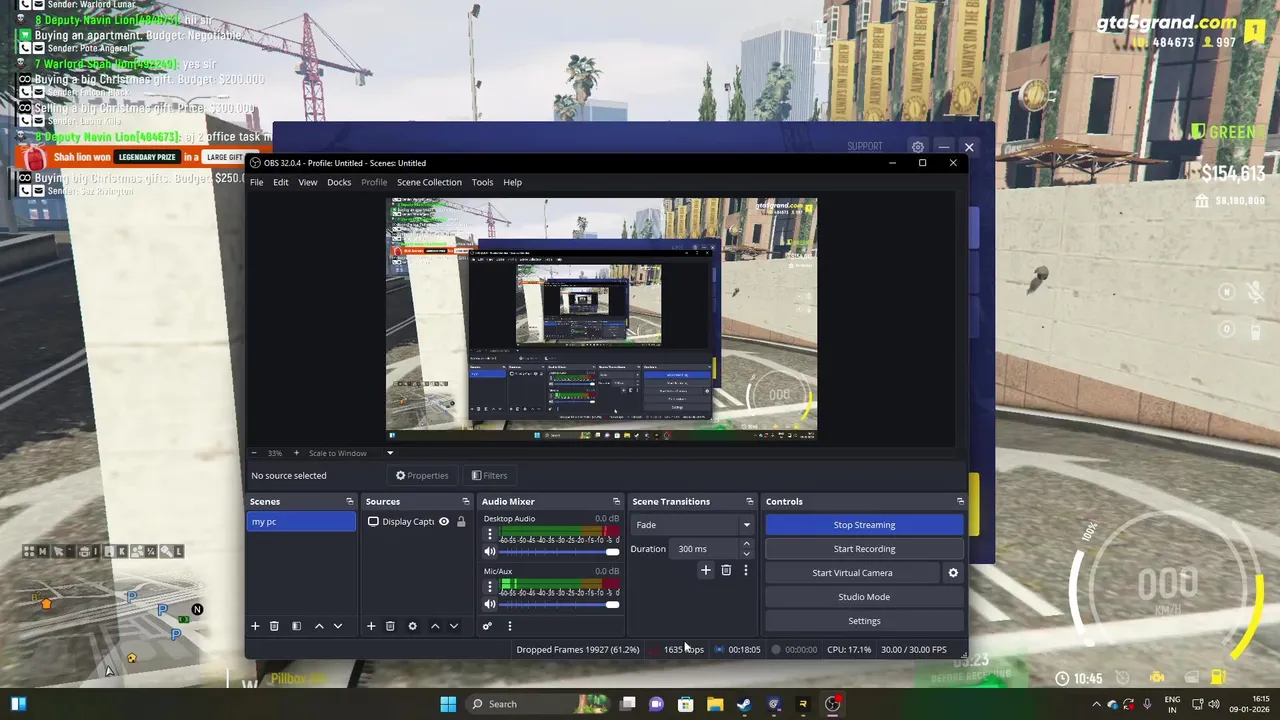Mute Mic/Aux speaker icon
The image size is (1280, 720).
pyautogui.click(x=490, y=604)
